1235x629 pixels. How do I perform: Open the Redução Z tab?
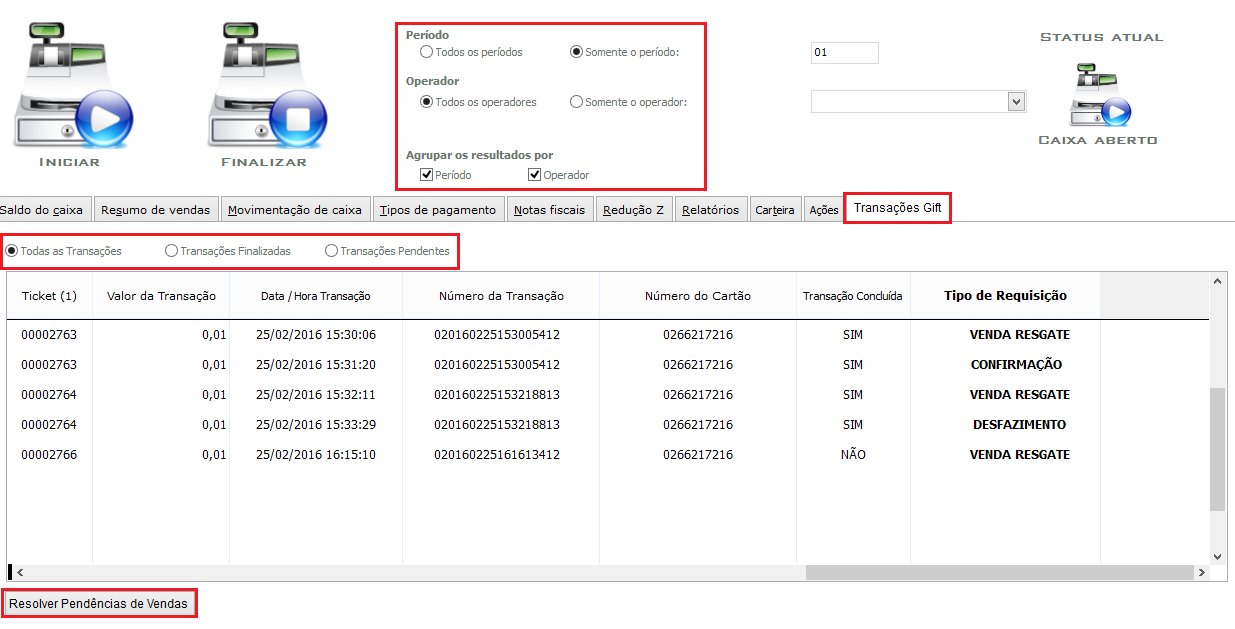tap(634, 210)
